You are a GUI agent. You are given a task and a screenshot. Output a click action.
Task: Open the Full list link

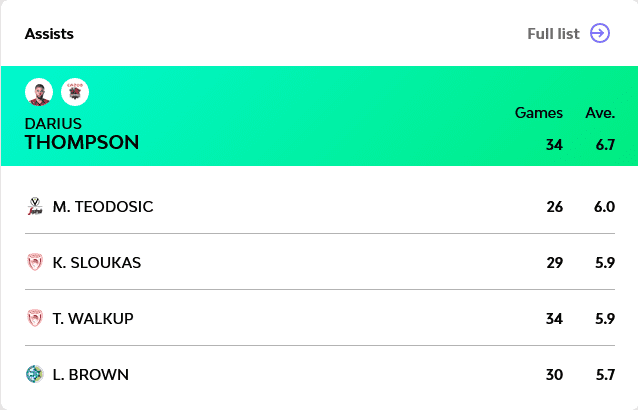[553, 34]
